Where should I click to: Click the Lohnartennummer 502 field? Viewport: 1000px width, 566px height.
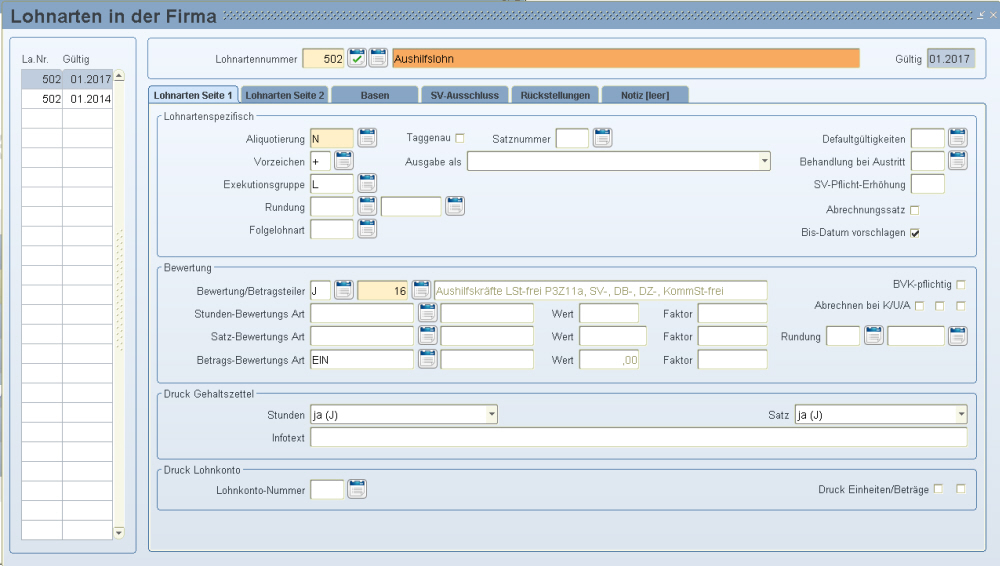pos(323,59)
